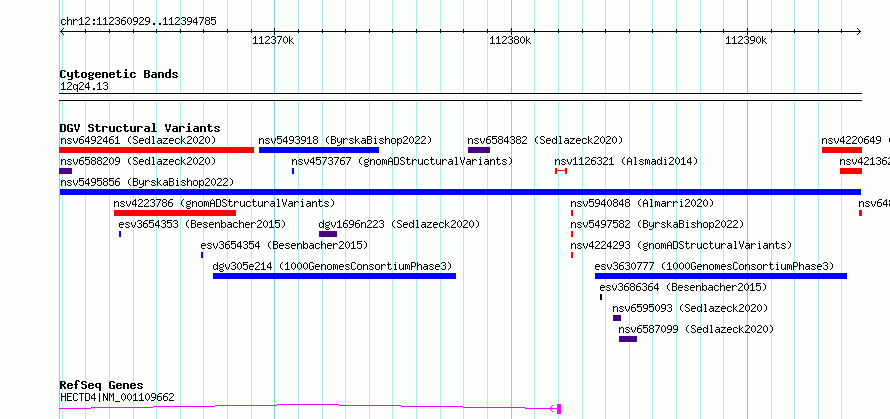Click nsv6587099 (Sedlazeck2020) label

click(x=696, y=329)
